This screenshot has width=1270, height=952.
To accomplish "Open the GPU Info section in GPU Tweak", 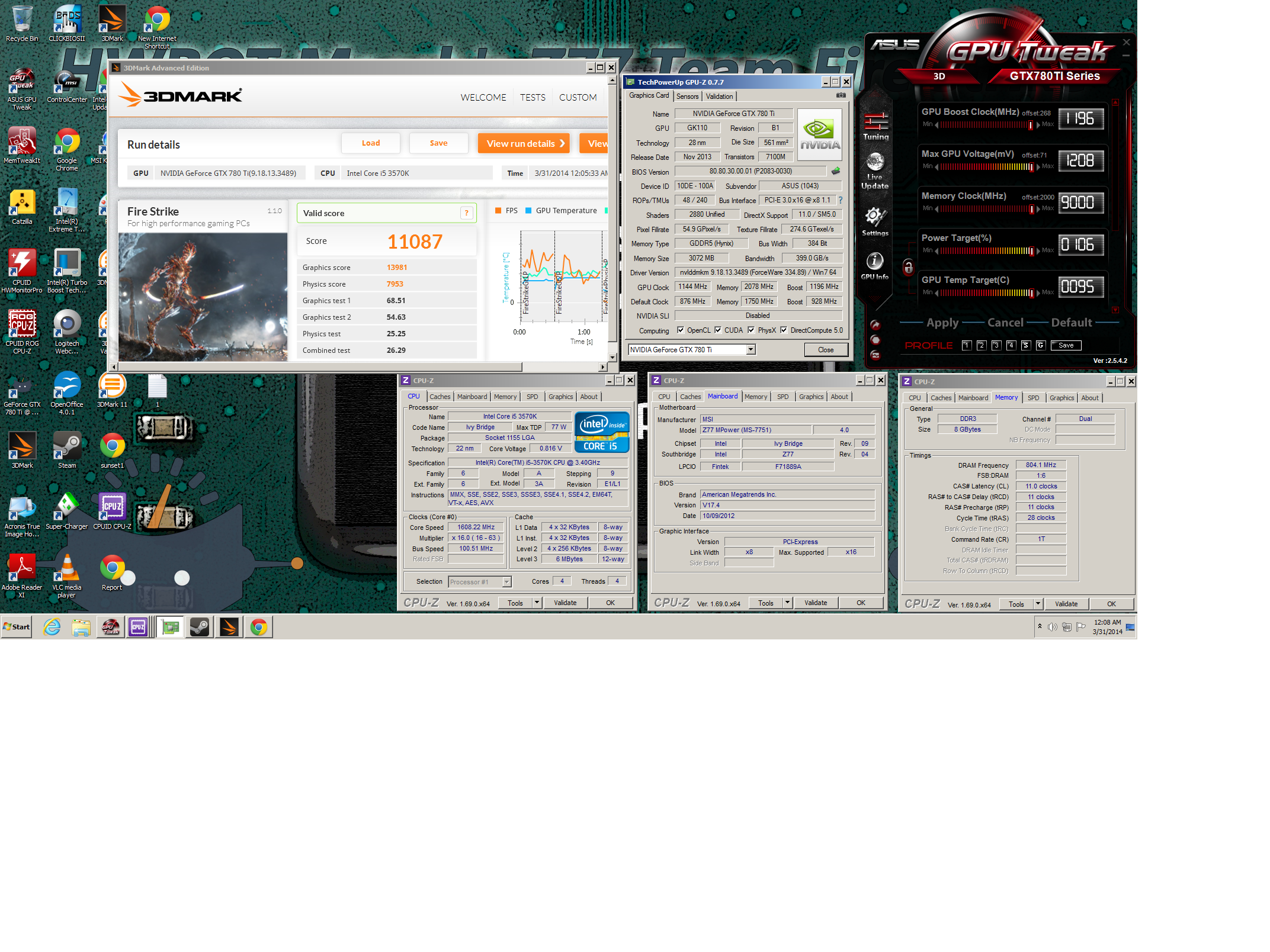I will 875,266.
